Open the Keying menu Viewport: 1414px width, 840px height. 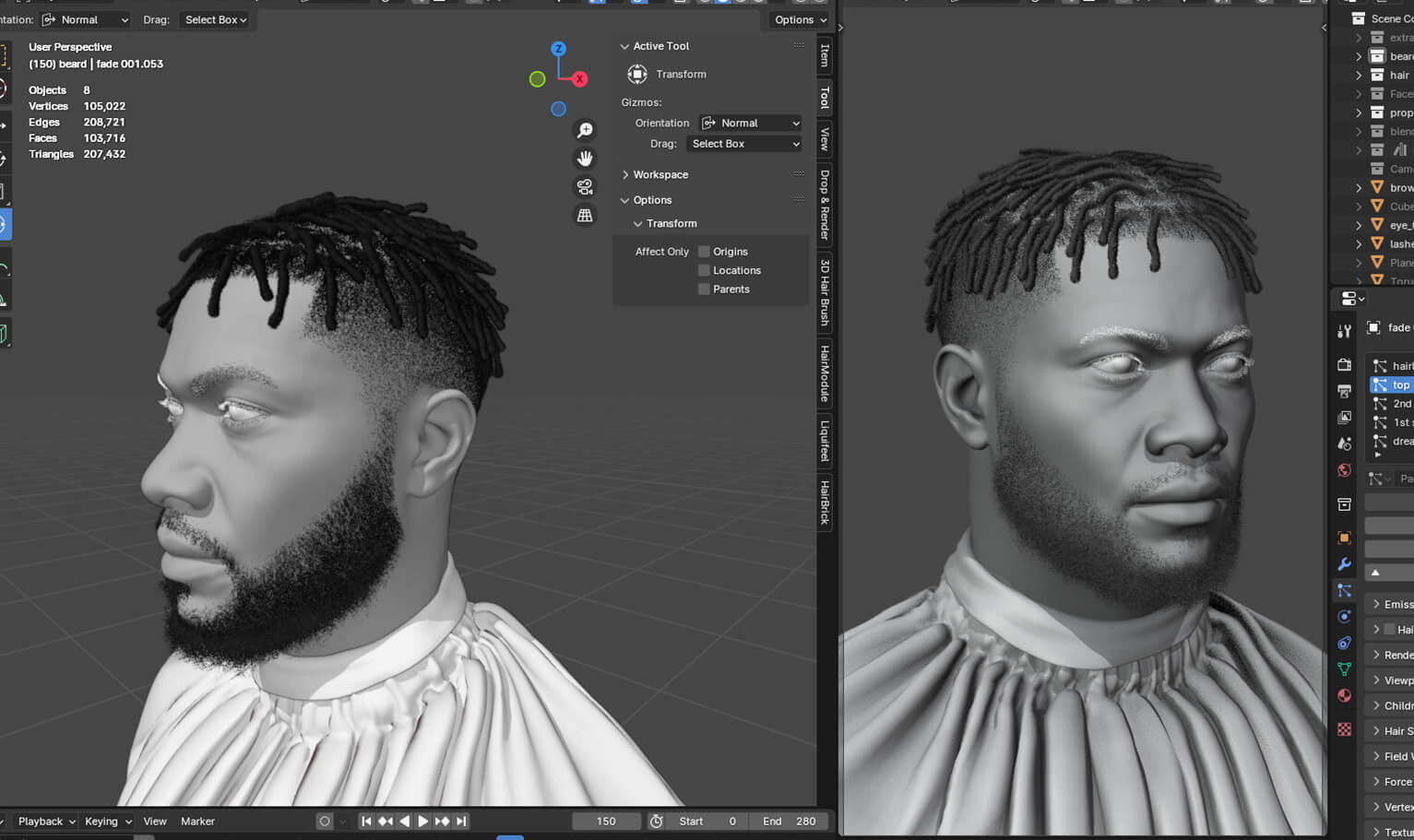(x=108, y=821)
